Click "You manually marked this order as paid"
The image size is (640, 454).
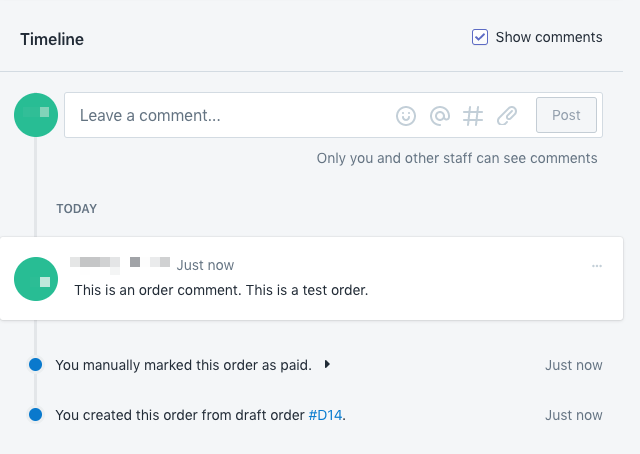click(x=183, y=365)
